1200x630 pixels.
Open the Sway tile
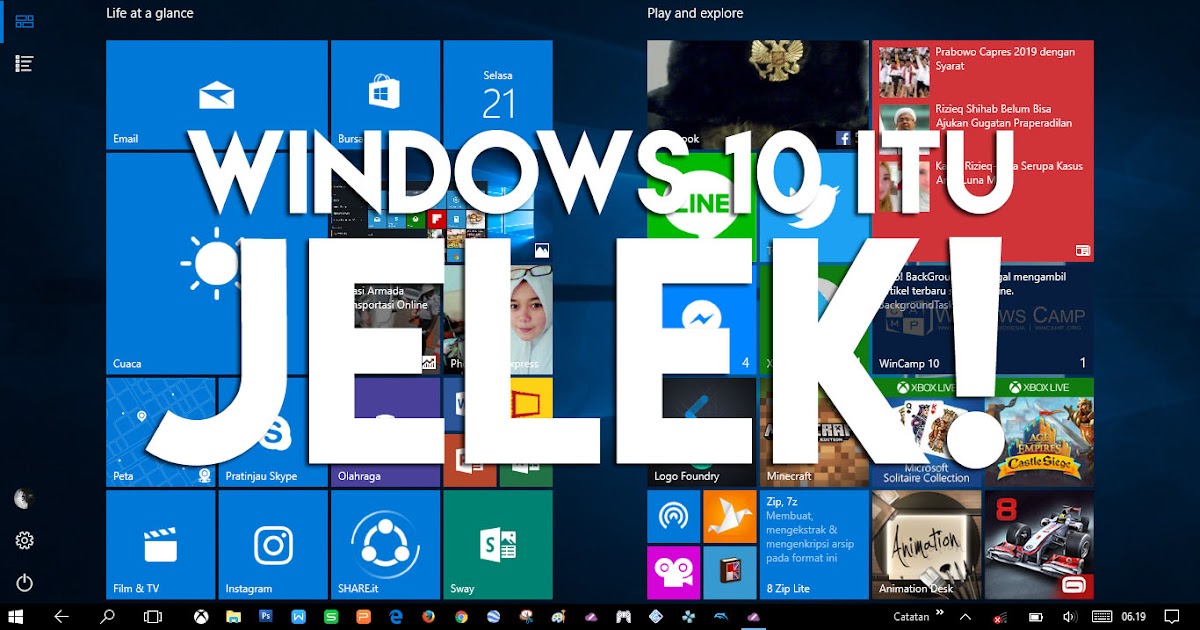click(x=498, y=544)
